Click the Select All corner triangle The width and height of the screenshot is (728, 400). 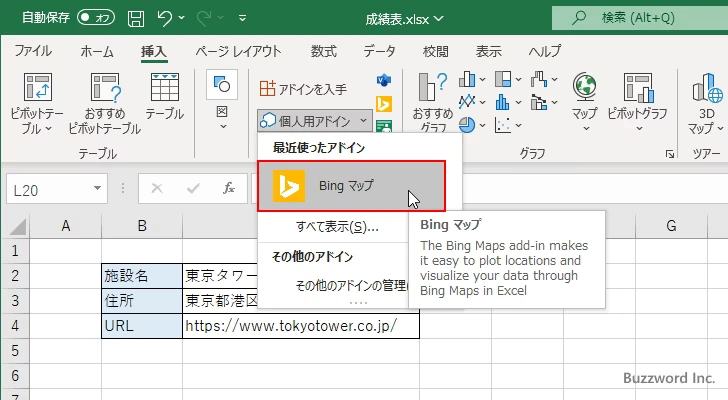point(18,227)
